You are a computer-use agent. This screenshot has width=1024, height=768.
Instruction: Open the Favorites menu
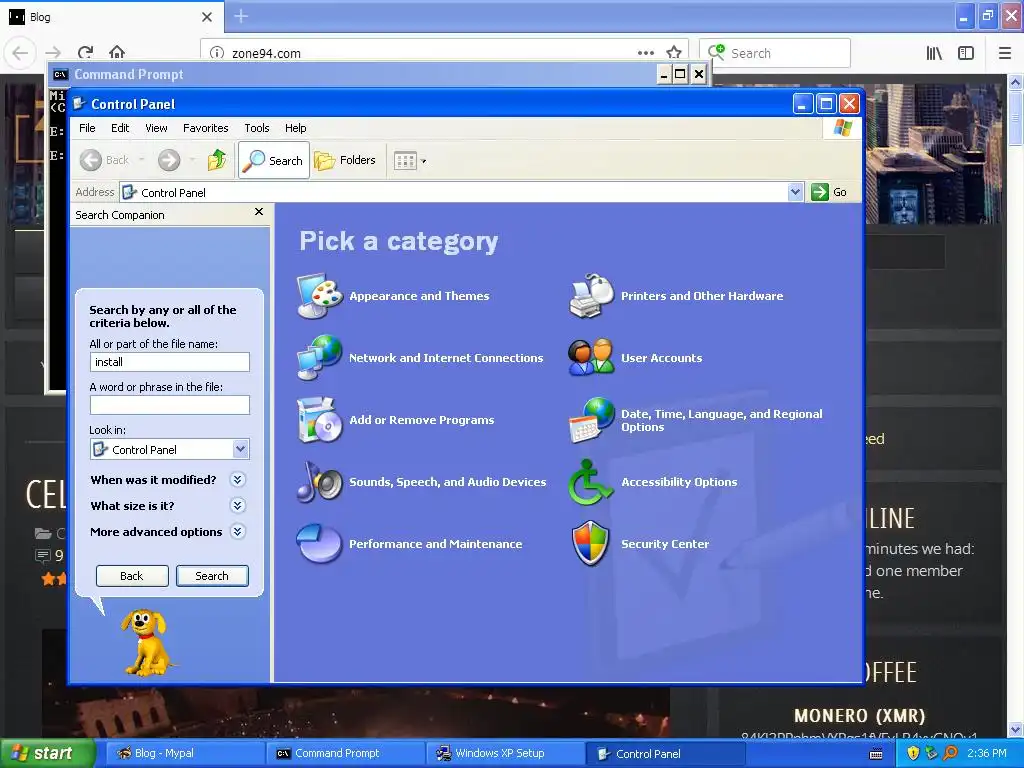[x=206, y=128]
